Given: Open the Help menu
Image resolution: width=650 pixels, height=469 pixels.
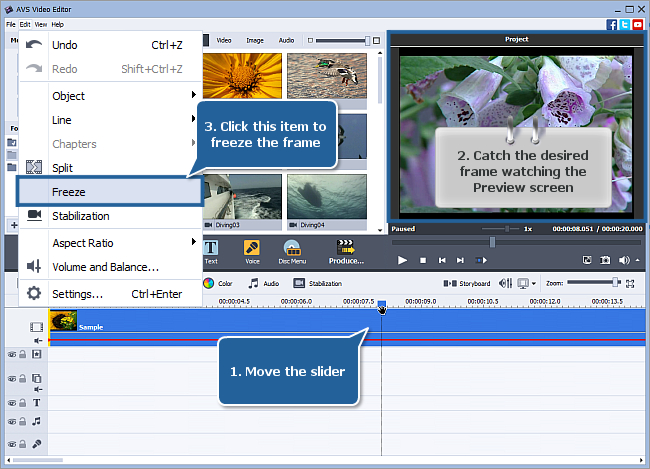Looking at the screenshot, I should pyautogui.click(x=58, y=24).
